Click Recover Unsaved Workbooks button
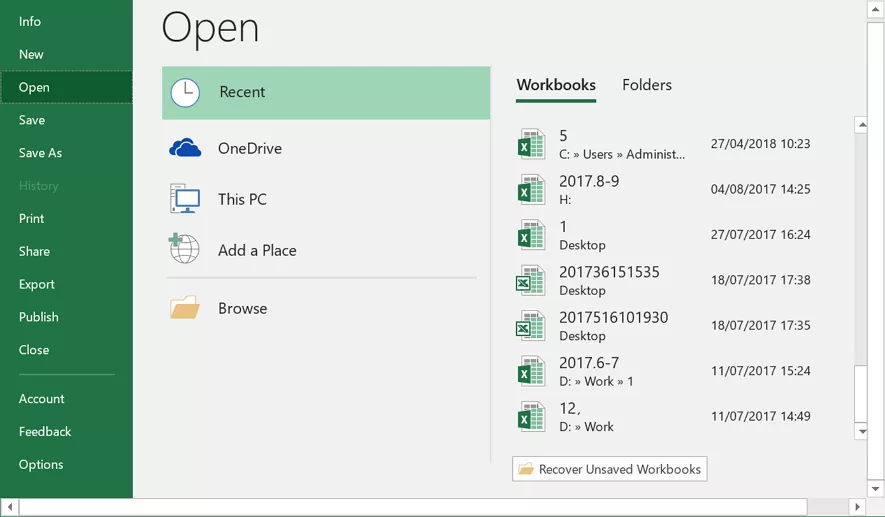 coord(610,469)
